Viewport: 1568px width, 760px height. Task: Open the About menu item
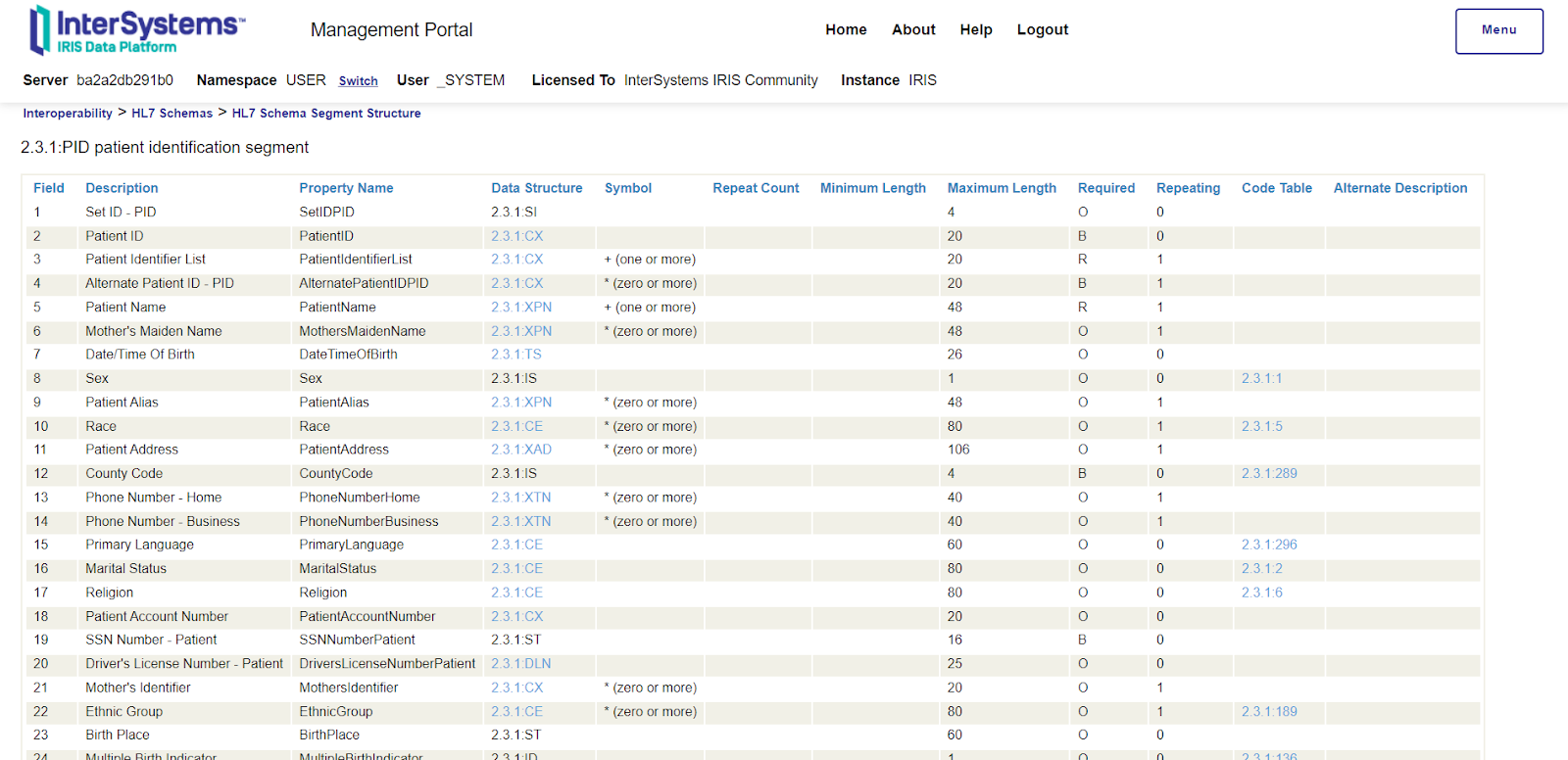pyautogui.click(x=913, y=29)
